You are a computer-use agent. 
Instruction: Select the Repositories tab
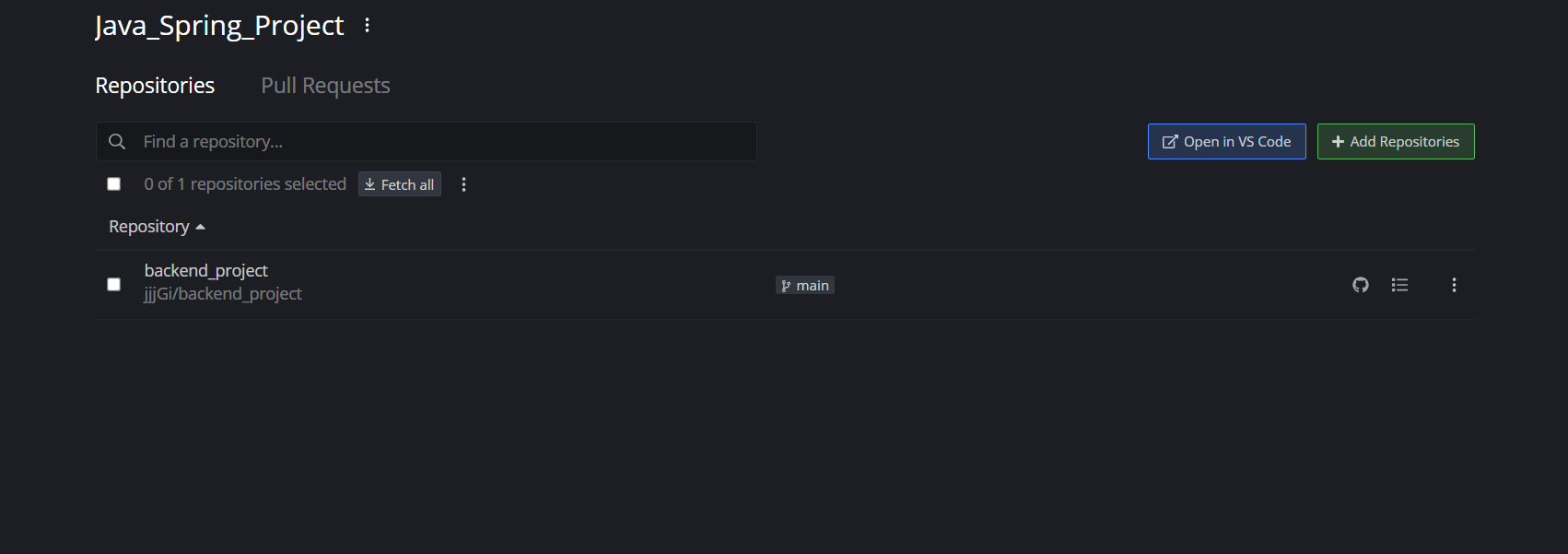pos(155,85)
